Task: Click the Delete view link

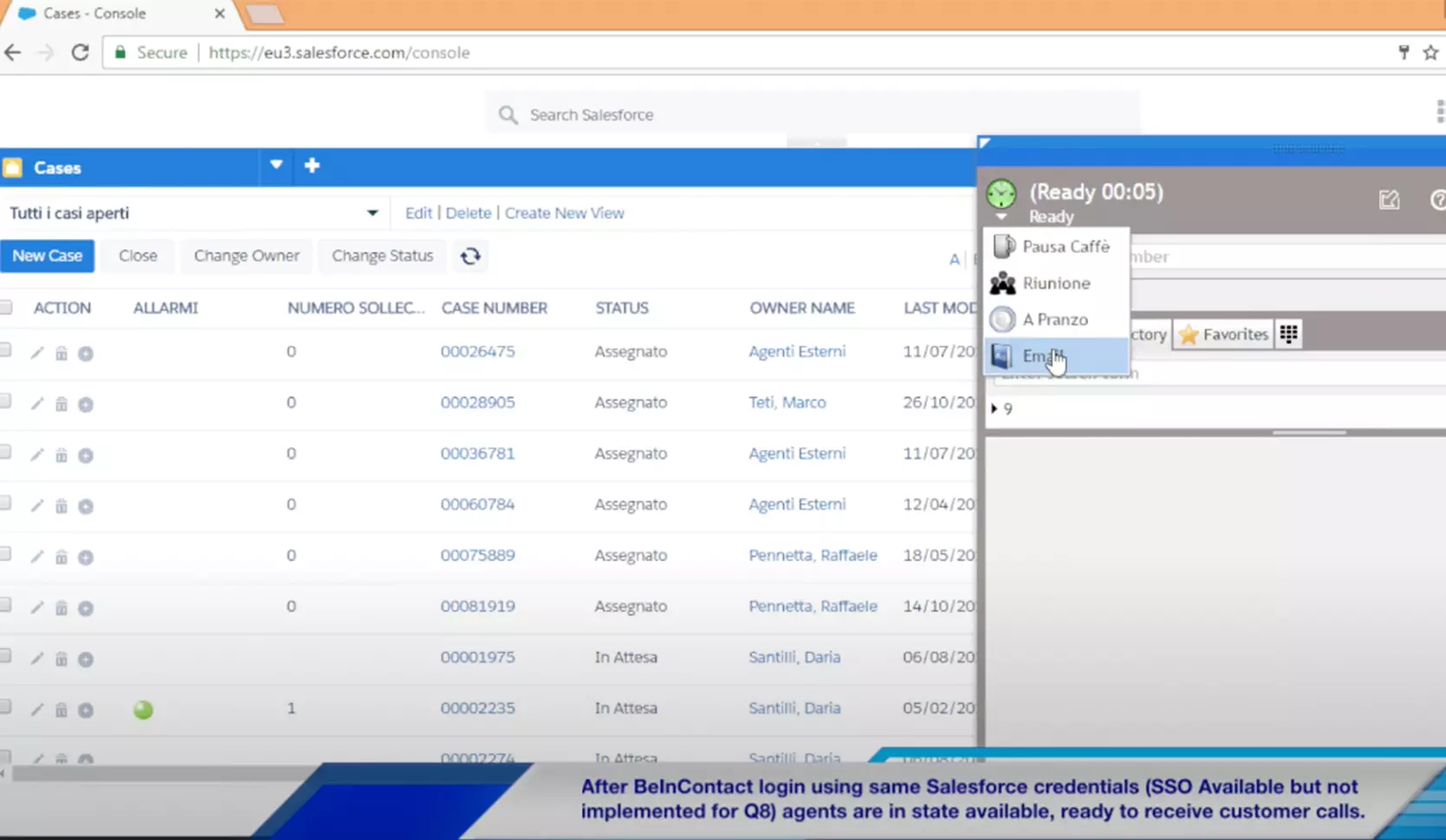Action: click(x=468, y=213)
